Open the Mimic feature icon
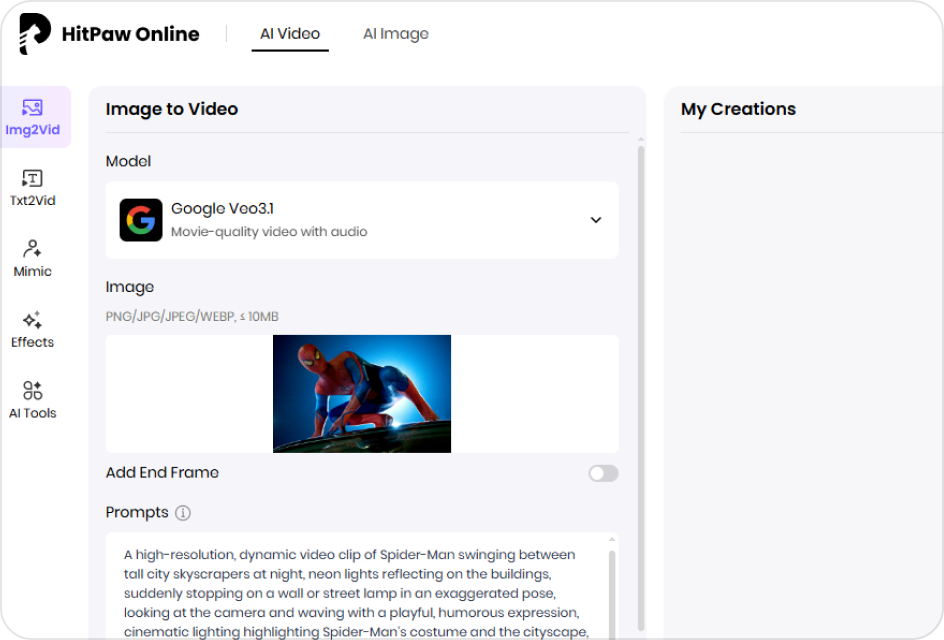This screenshot has height=640, width=944. click(x=33, y=248)
